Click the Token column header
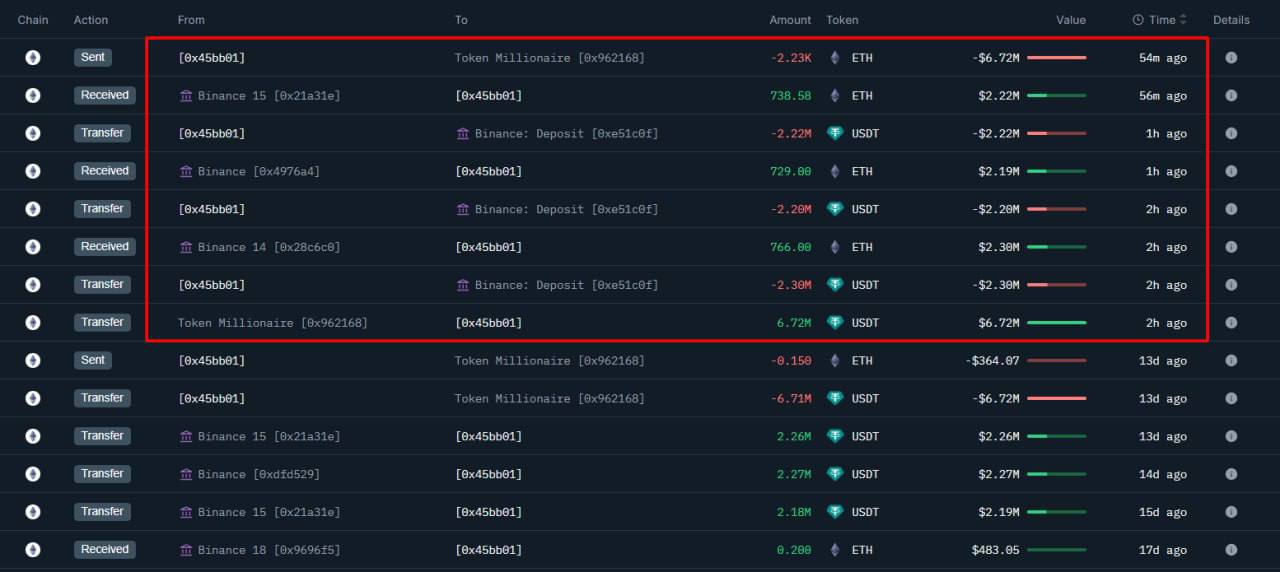The width and height of the screenshot is (1280, 572). 842,20
